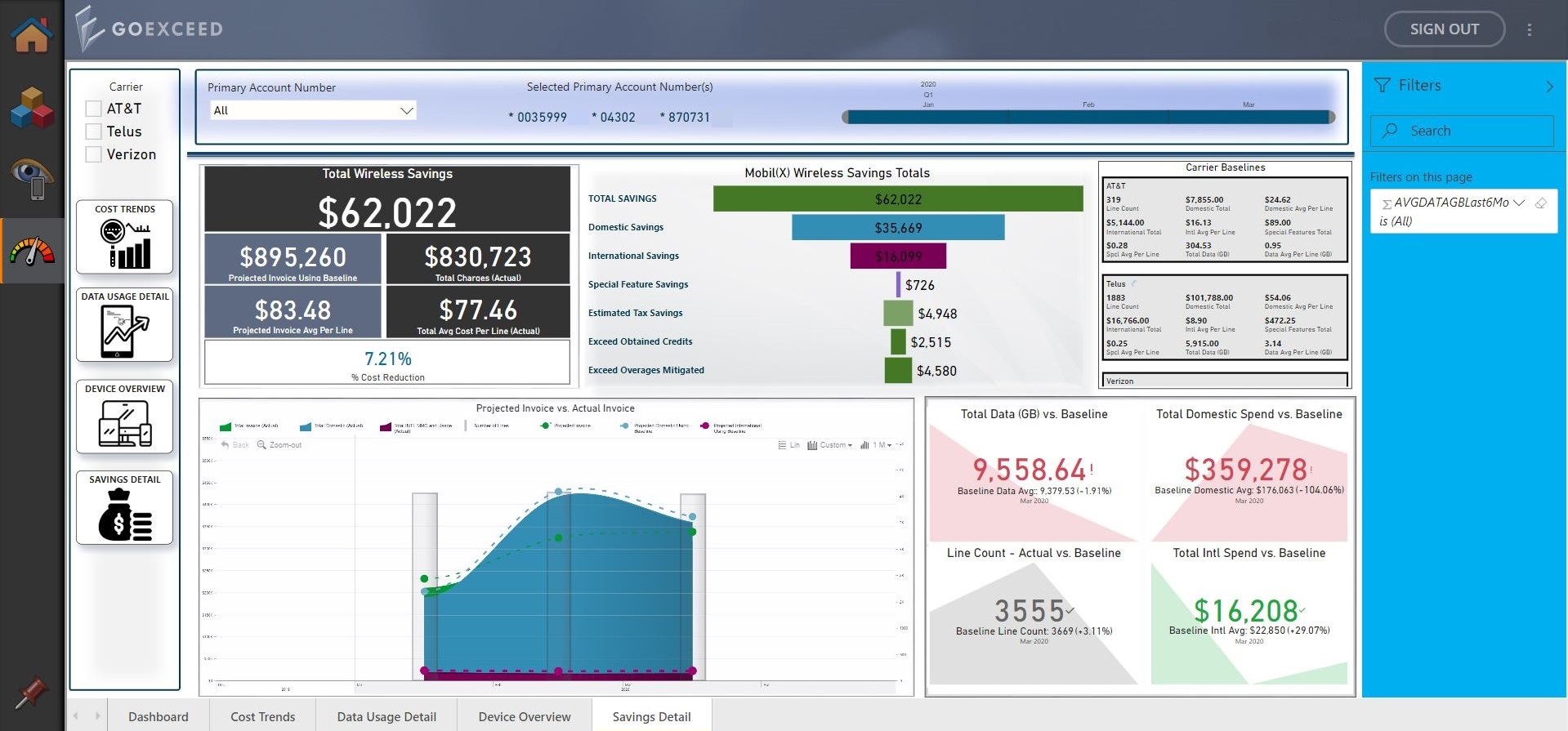
Task: Expand the AVGDATAGBLast6Mo filter card
Action: click(1519, 203)
